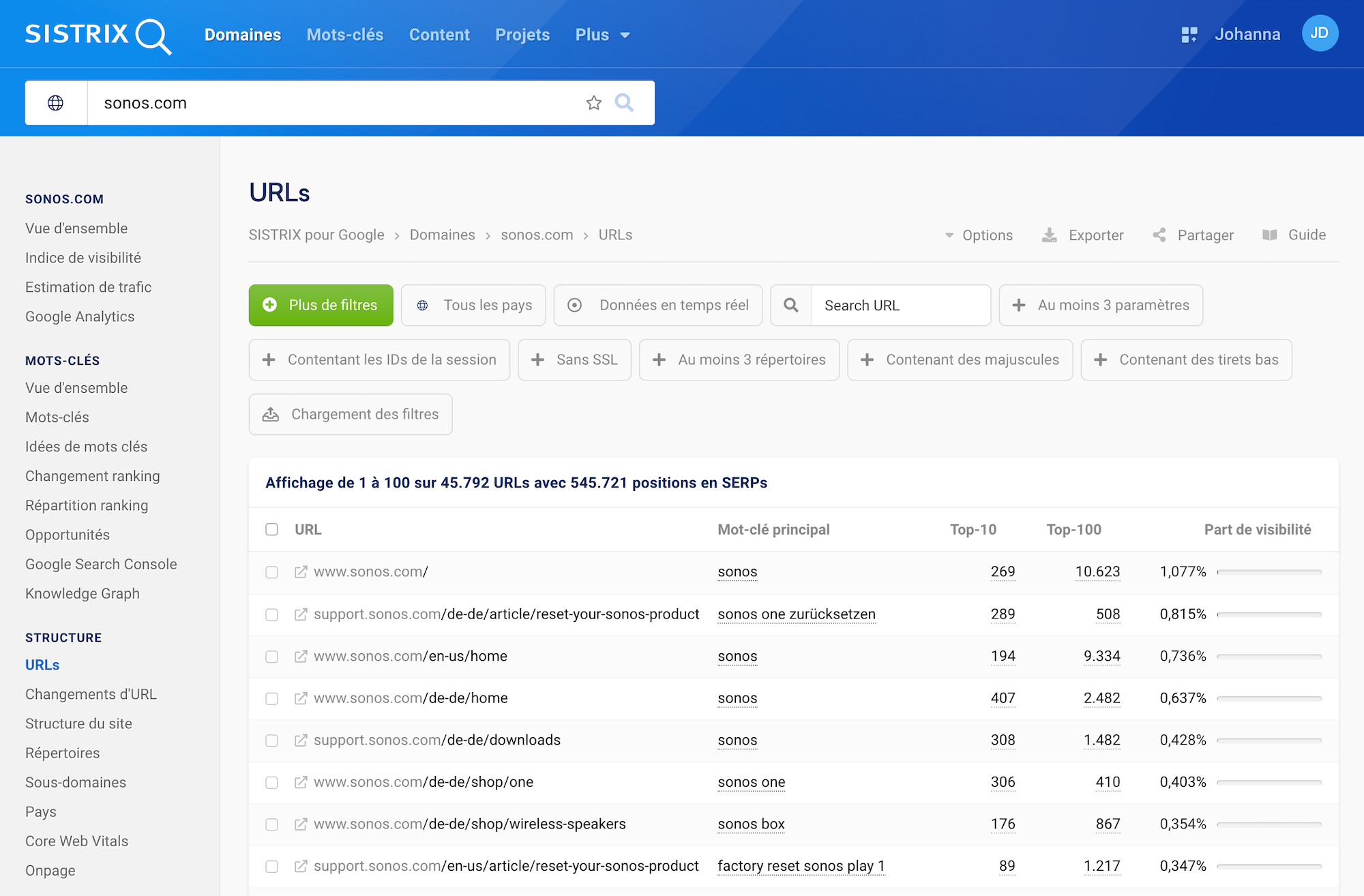Bookmark sonos.com with the star icon
This screenshot has height=896, width=1364.
594,103
